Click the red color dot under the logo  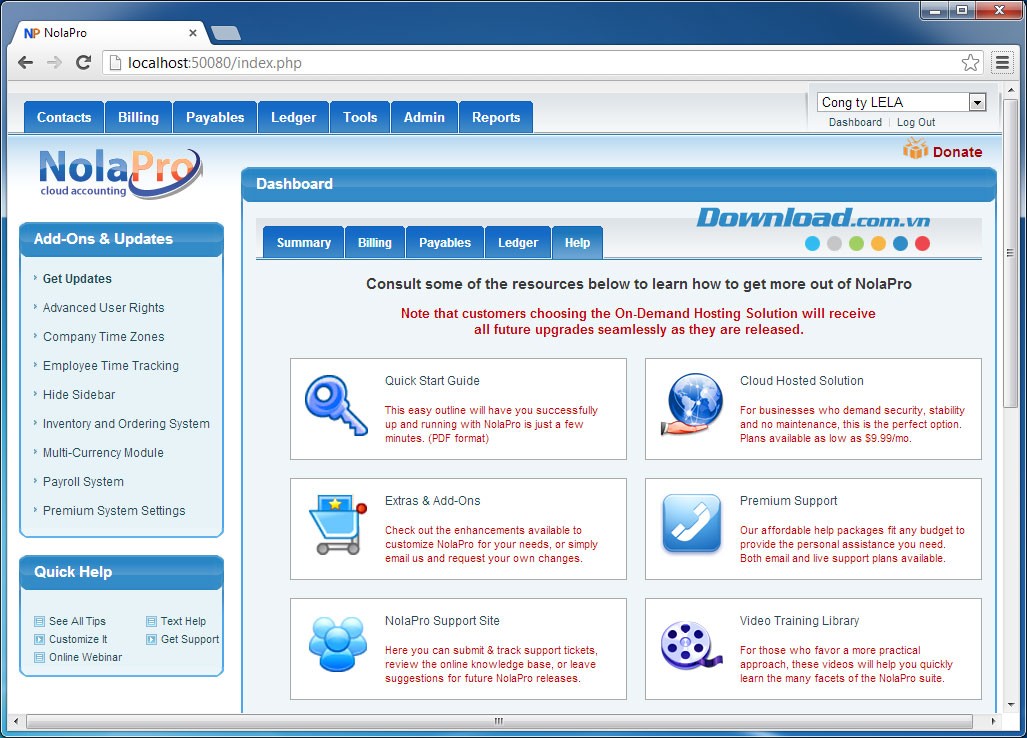(x=922, y=243)
